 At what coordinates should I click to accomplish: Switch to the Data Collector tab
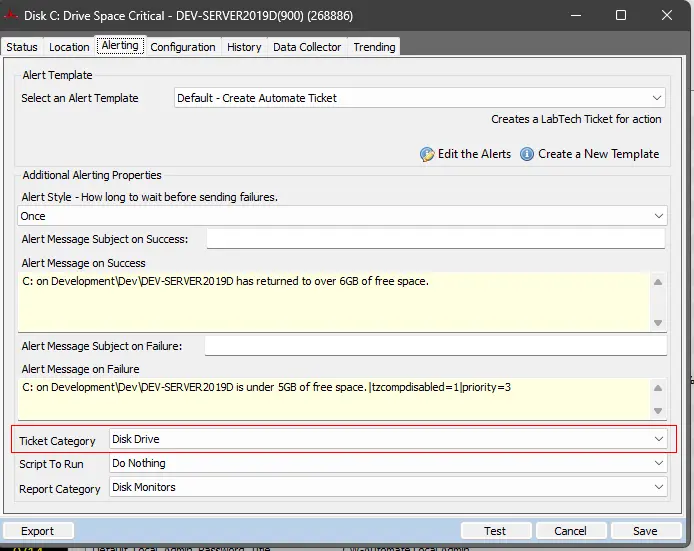(307, 47)
